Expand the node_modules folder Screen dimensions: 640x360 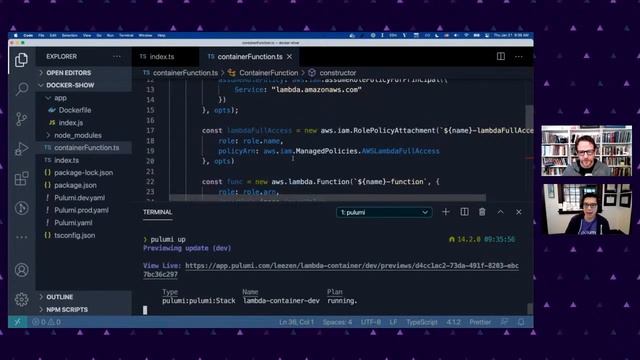78,135
